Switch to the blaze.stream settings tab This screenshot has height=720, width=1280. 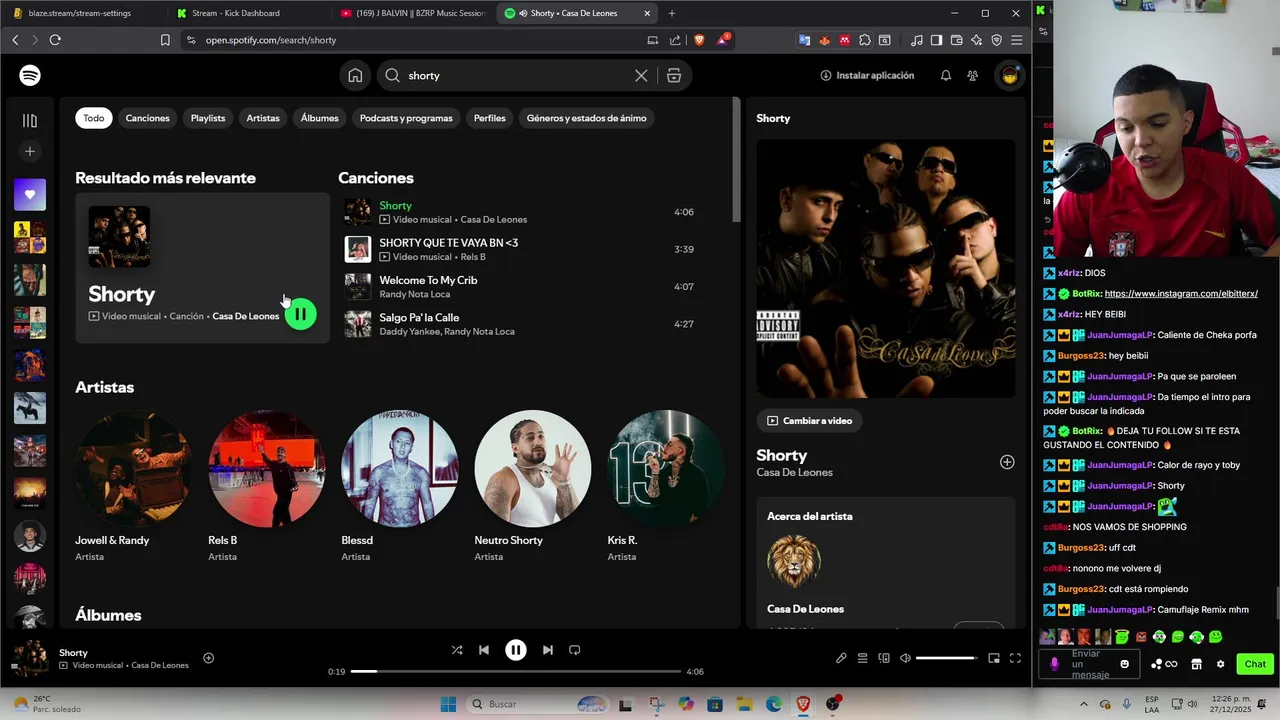82,13
